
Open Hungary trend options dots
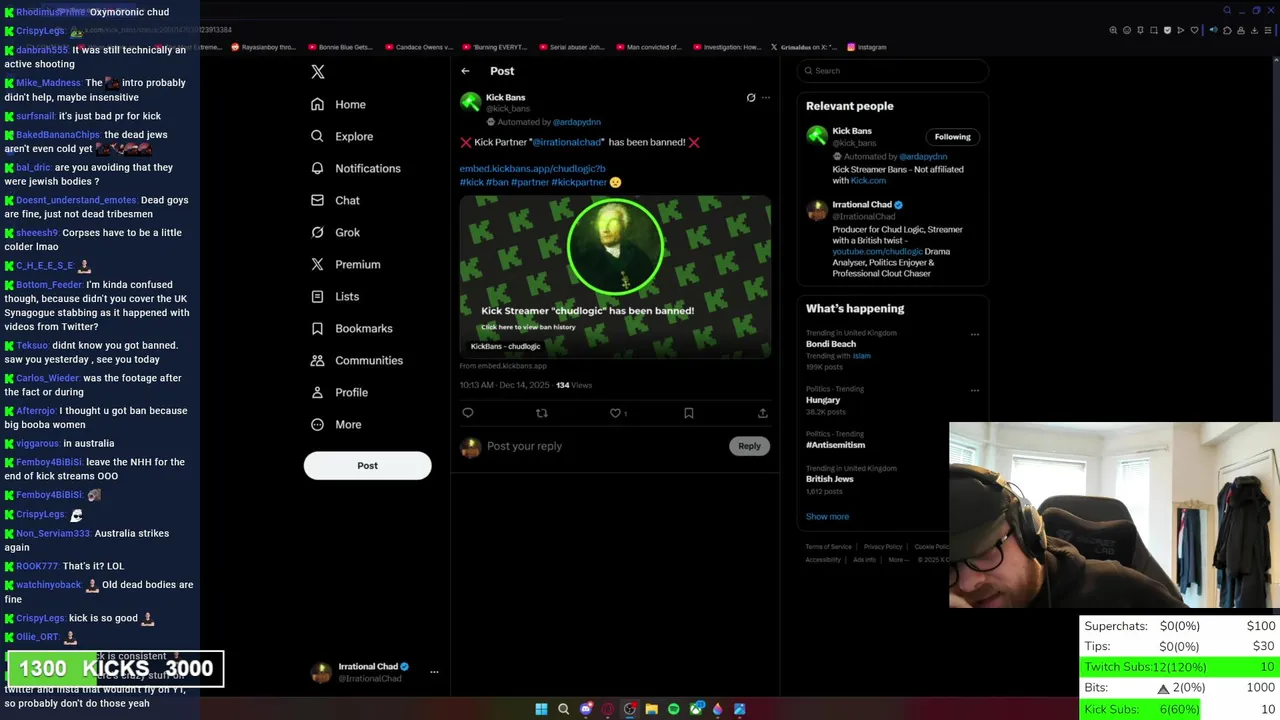tap(975, 391)
